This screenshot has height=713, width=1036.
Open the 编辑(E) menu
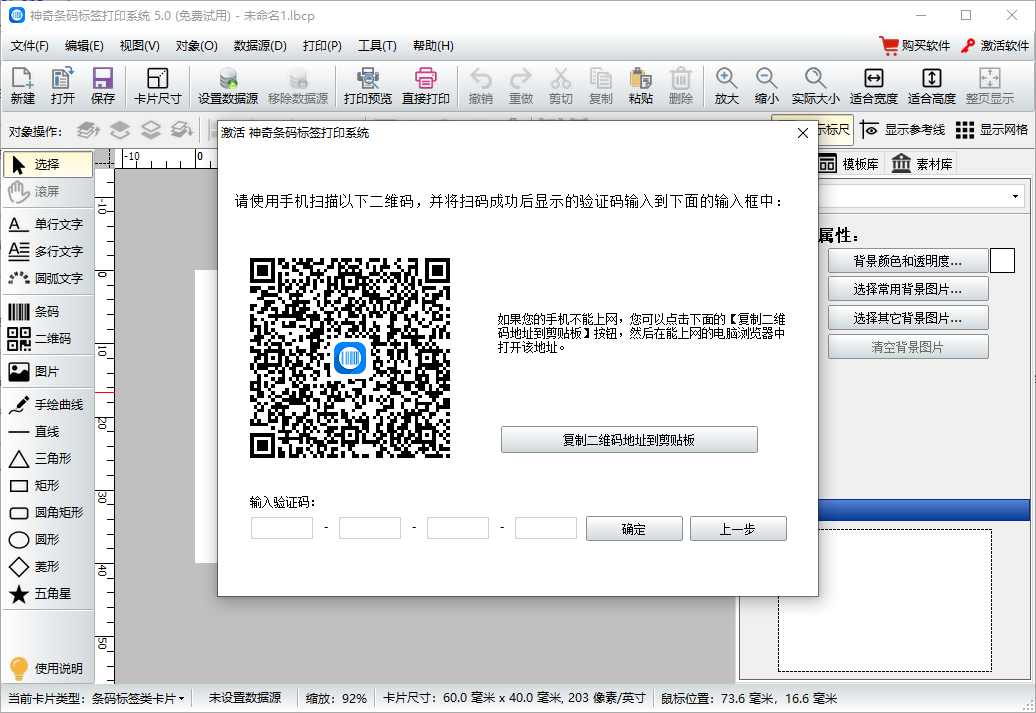pyautogui.click(x=85, y=46)
